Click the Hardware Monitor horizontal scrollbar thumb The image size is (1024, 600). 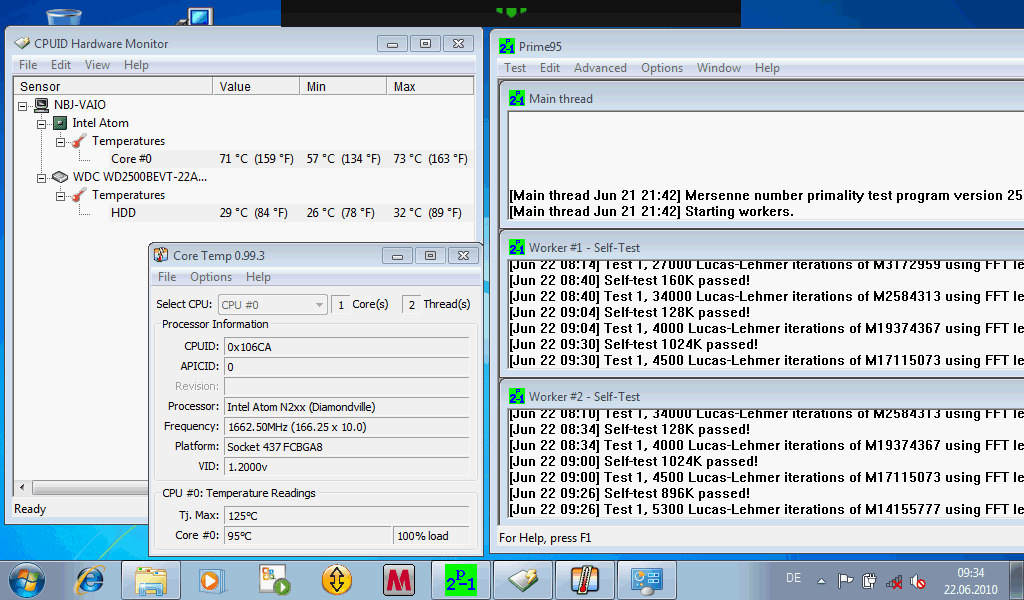pyautogui.click(x=90, y=487)
